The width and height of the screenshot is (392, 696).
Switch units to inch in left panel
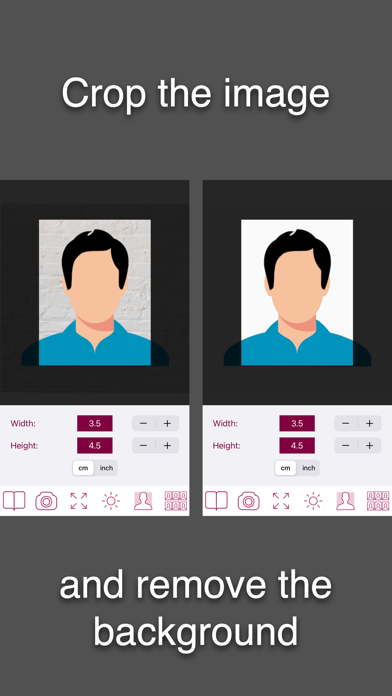pos(106,468)
